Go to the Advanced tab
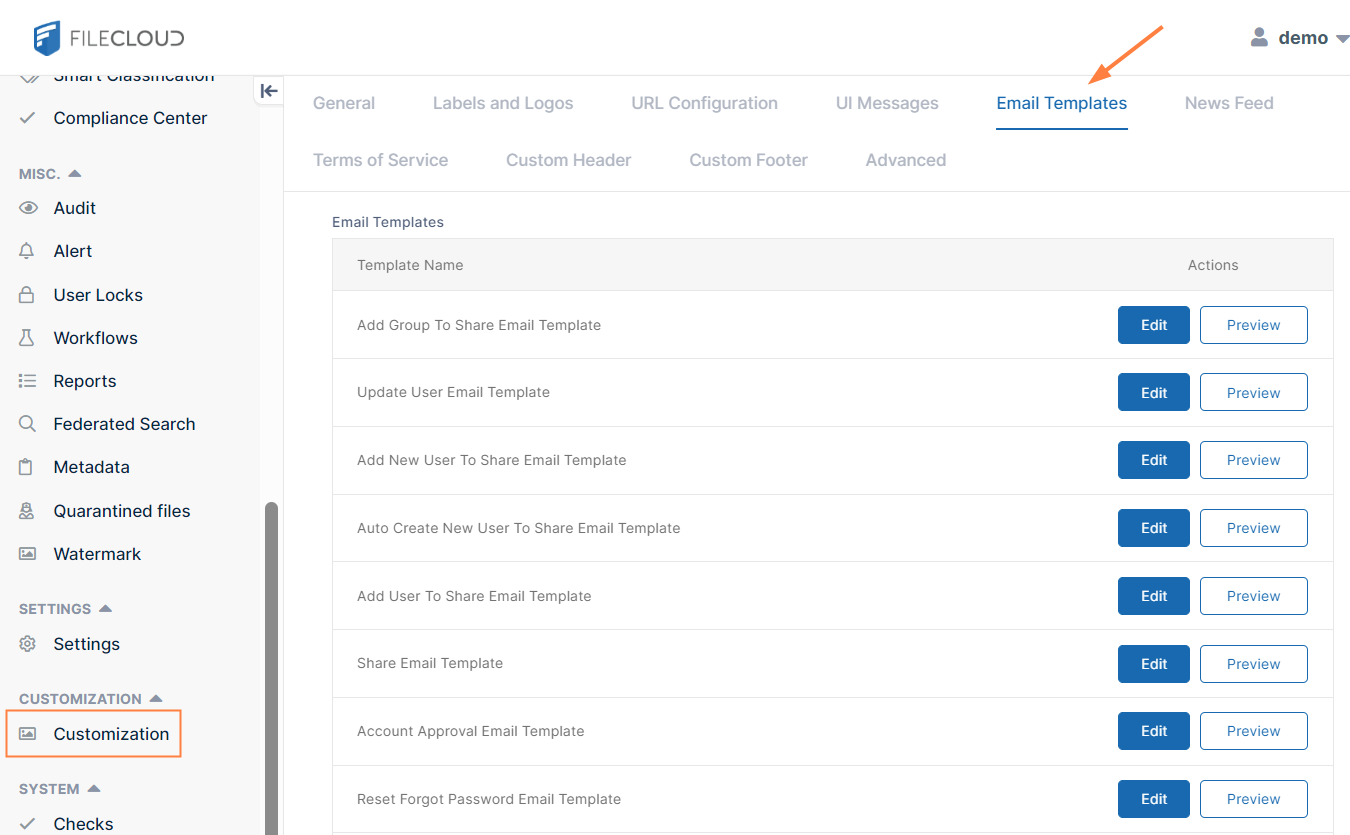 coord(905,160)
